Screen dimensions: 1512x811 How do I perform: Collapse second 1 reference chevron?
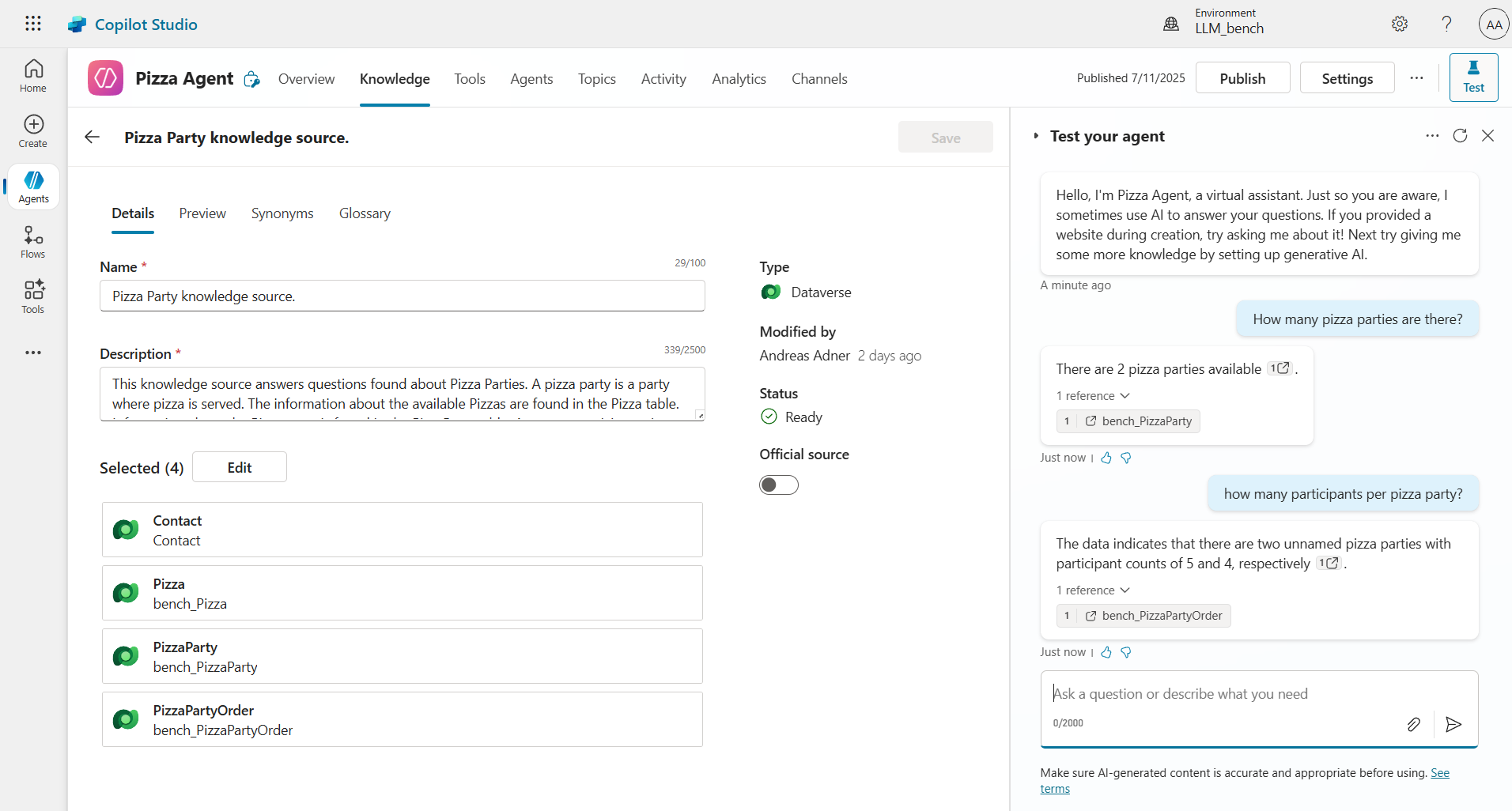[x=1125, y=590]
